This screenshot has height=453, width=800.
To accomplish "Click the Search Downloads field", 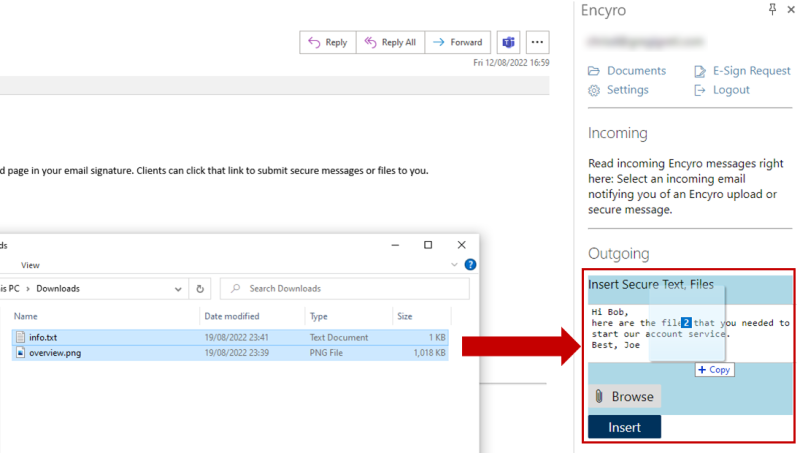I will pos(345,289).
